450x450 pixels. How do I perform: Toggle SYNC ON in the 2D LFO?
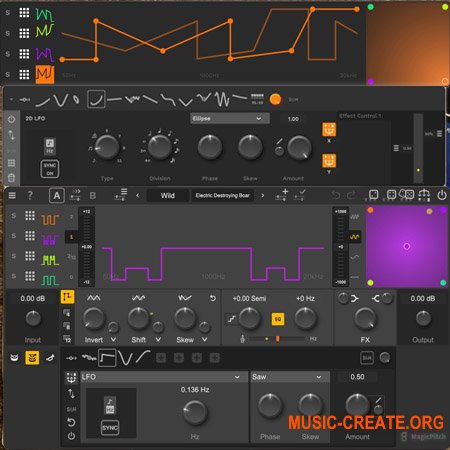pyautogui.click(x=50, y=169)
